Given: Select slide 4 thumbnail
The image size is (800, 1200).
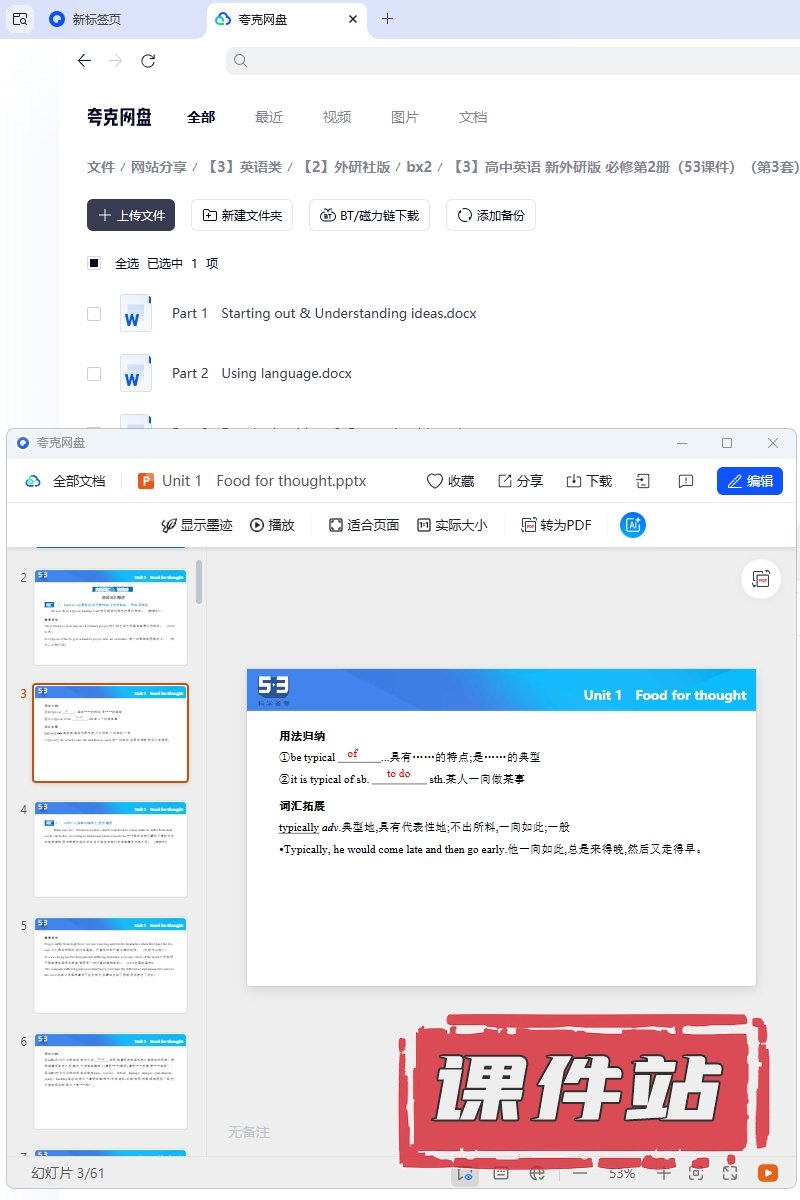Looking at the screenshot, I should coord(110,849).
